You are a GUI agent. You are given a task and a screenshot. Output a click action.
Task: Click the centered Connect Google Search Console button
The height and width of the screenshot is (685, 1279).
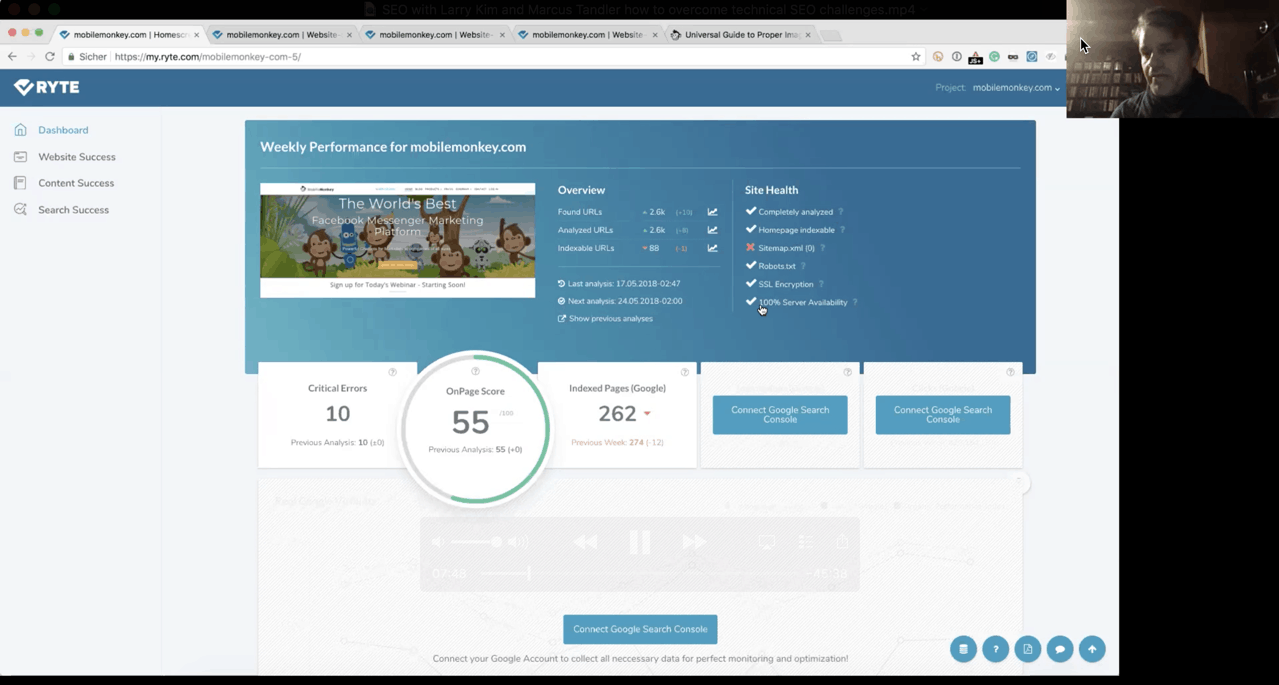[x=640, y=629]
